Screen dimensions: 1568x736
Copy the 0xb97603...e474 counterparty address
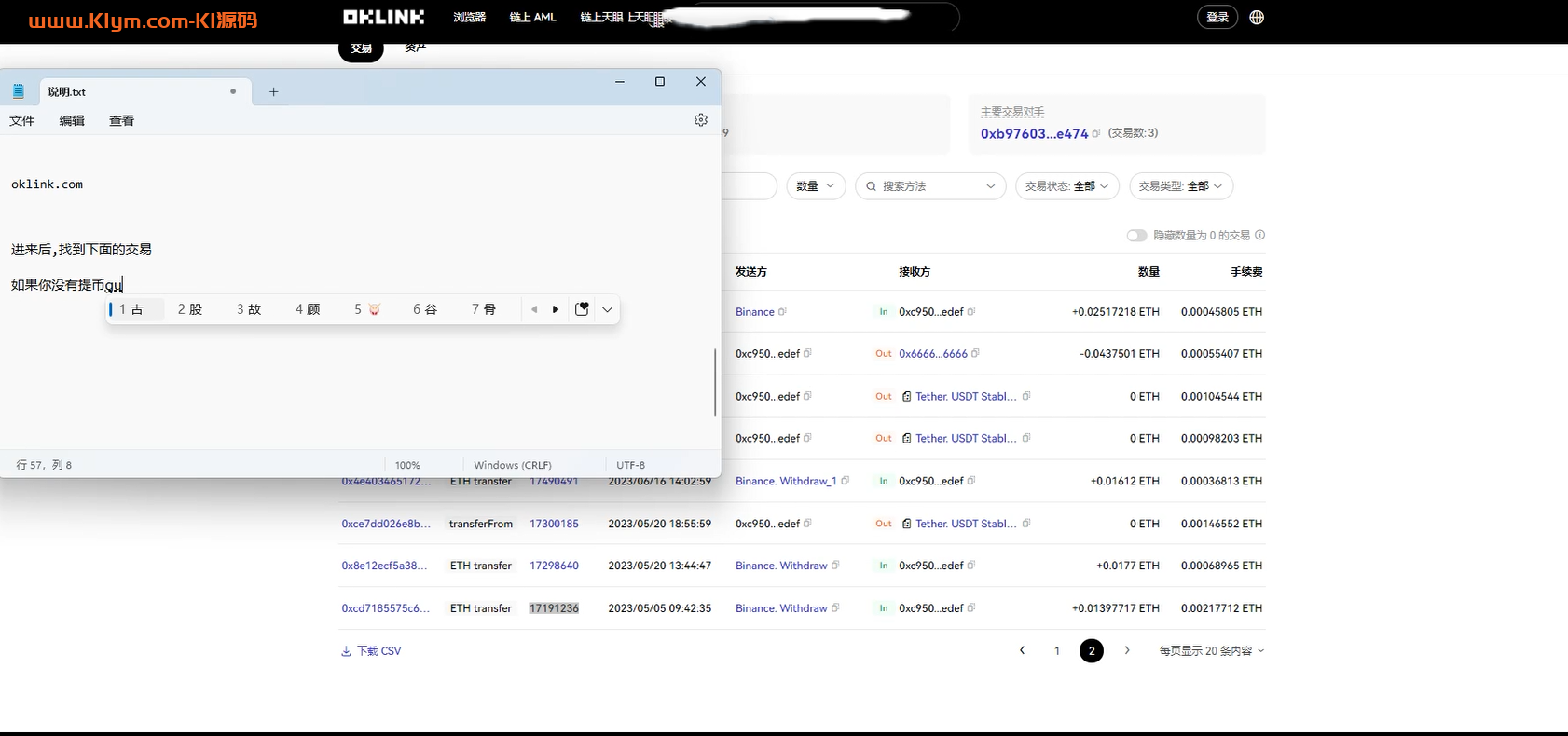(x=1096, y=133)
